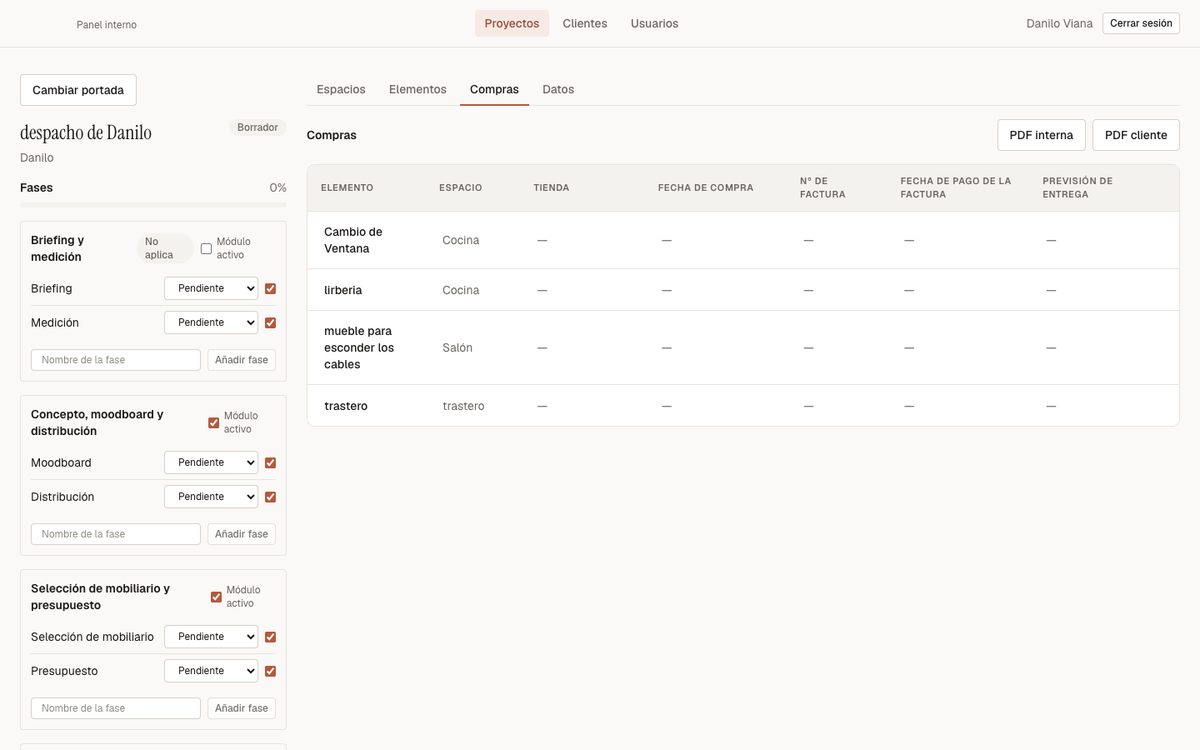This screenshot has width=1200, height=750.
Task: Open the Briefing status dropdown
Action: tap(211, 288)
